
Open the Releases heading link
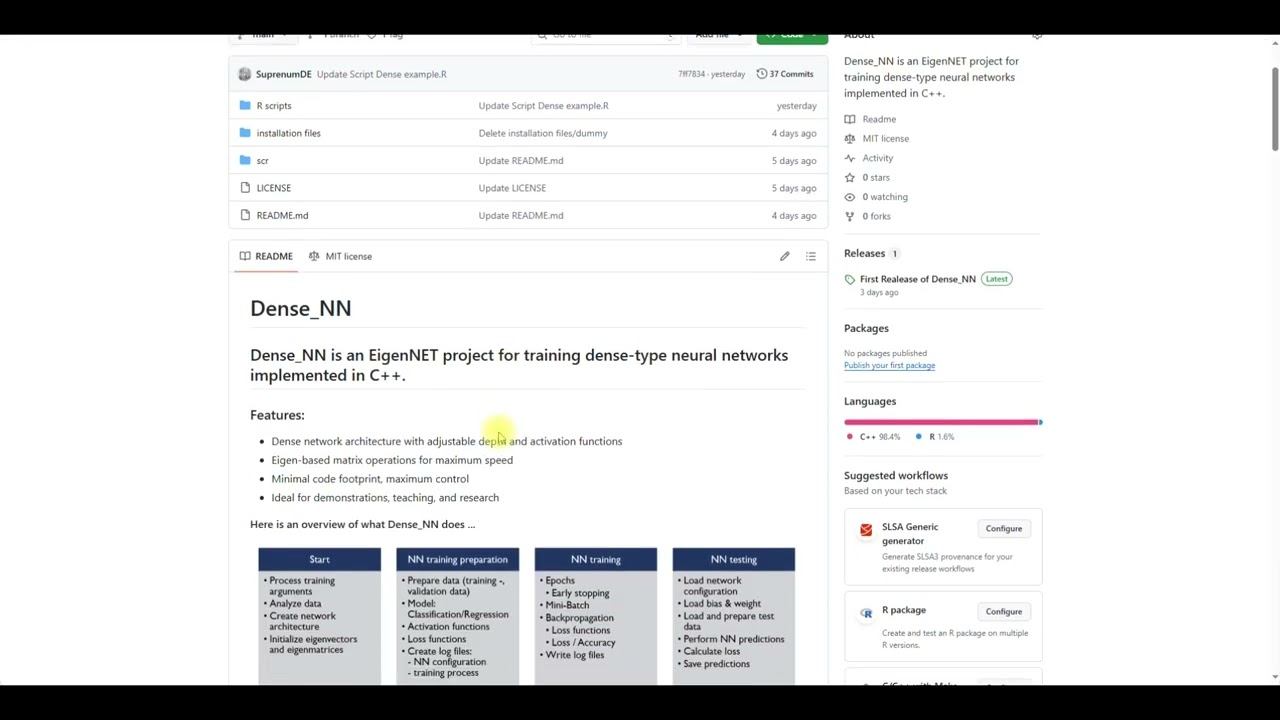coord(865,253)
